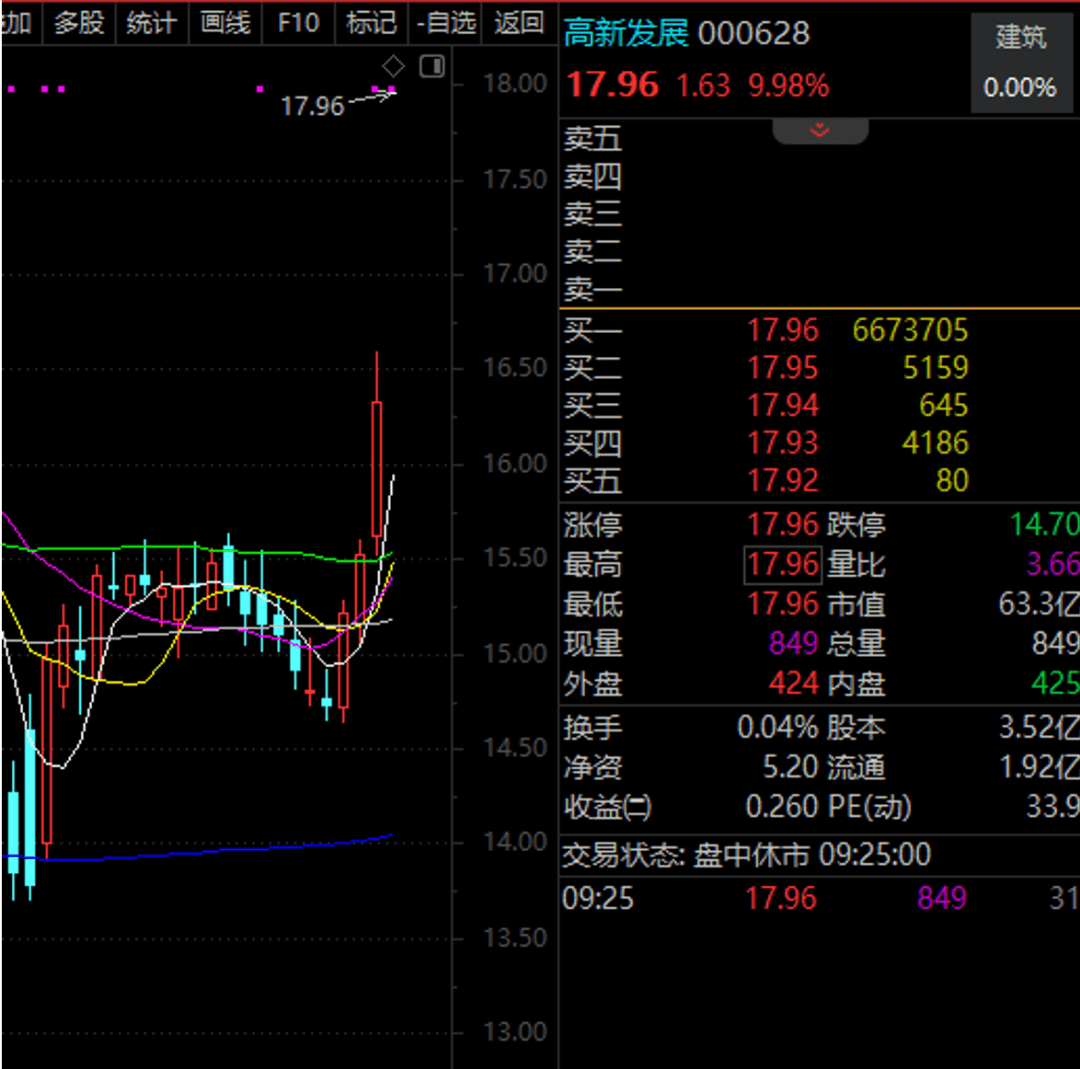
Task: Click the 买五 bid price 17.92
Action: [x=782, y=481]
